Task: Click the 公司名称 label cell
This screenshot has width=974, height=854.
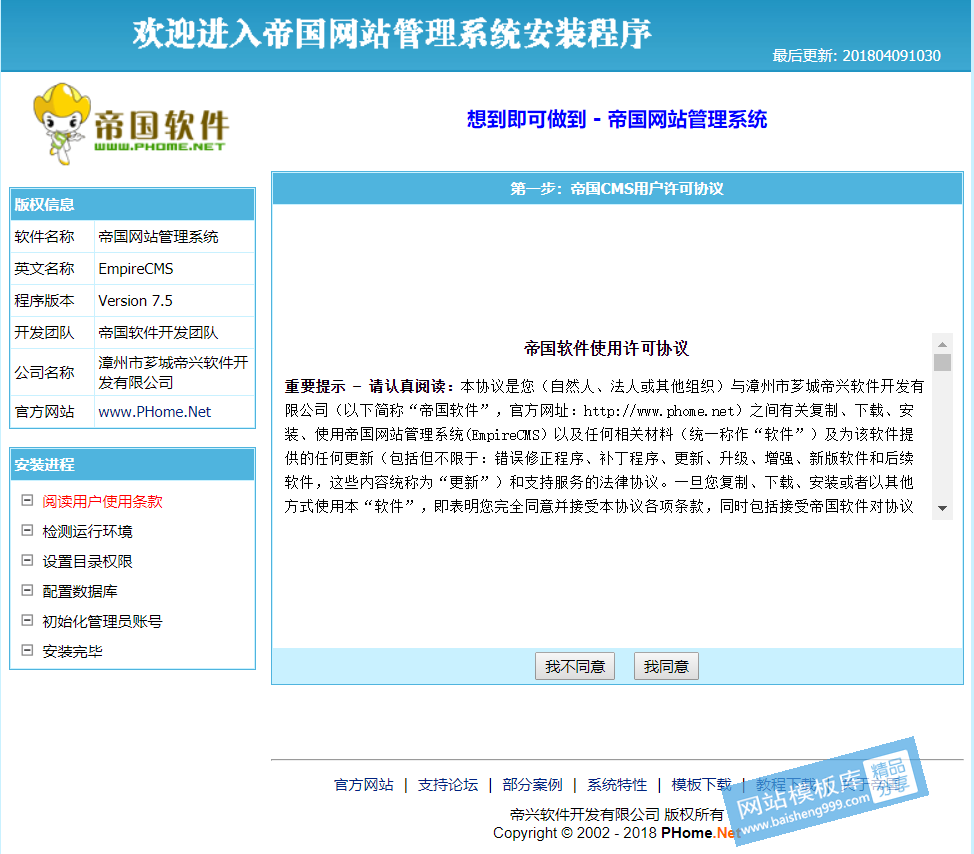Action: [x=52, y=372]
